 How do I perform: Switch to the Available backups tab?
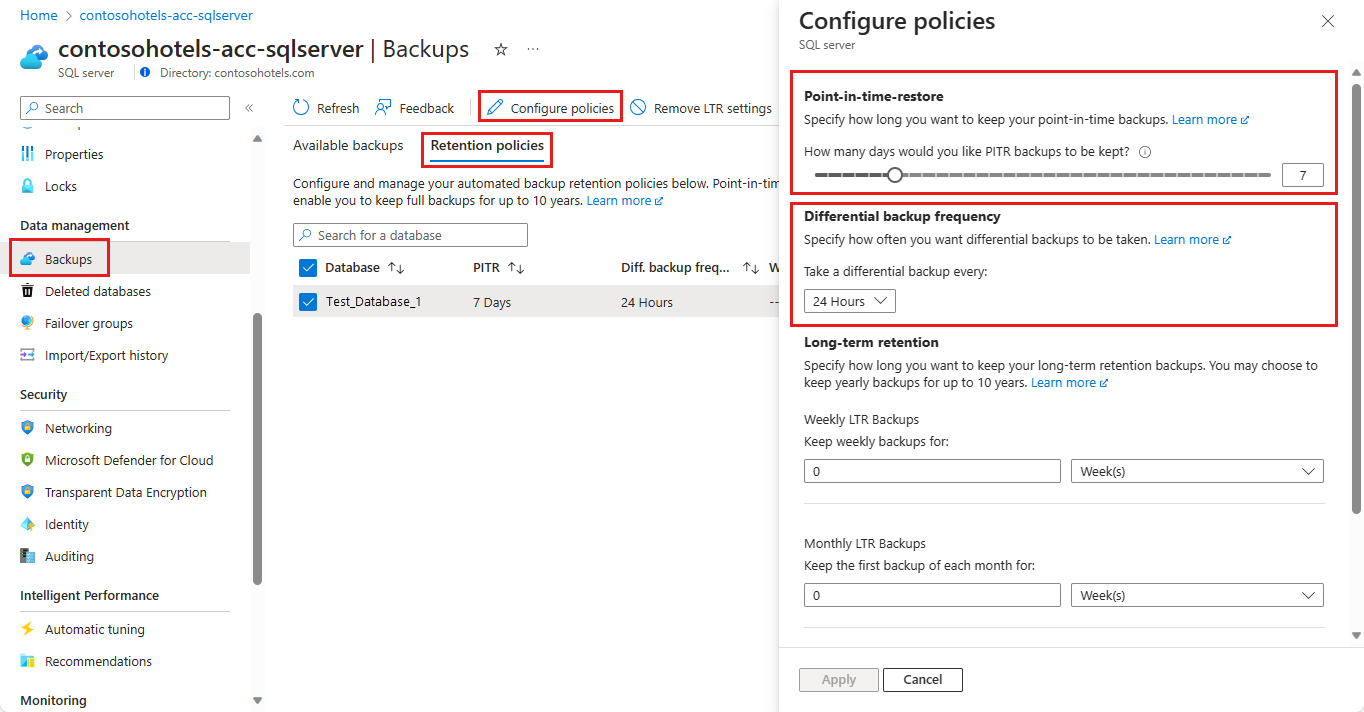tap(348, 146)
